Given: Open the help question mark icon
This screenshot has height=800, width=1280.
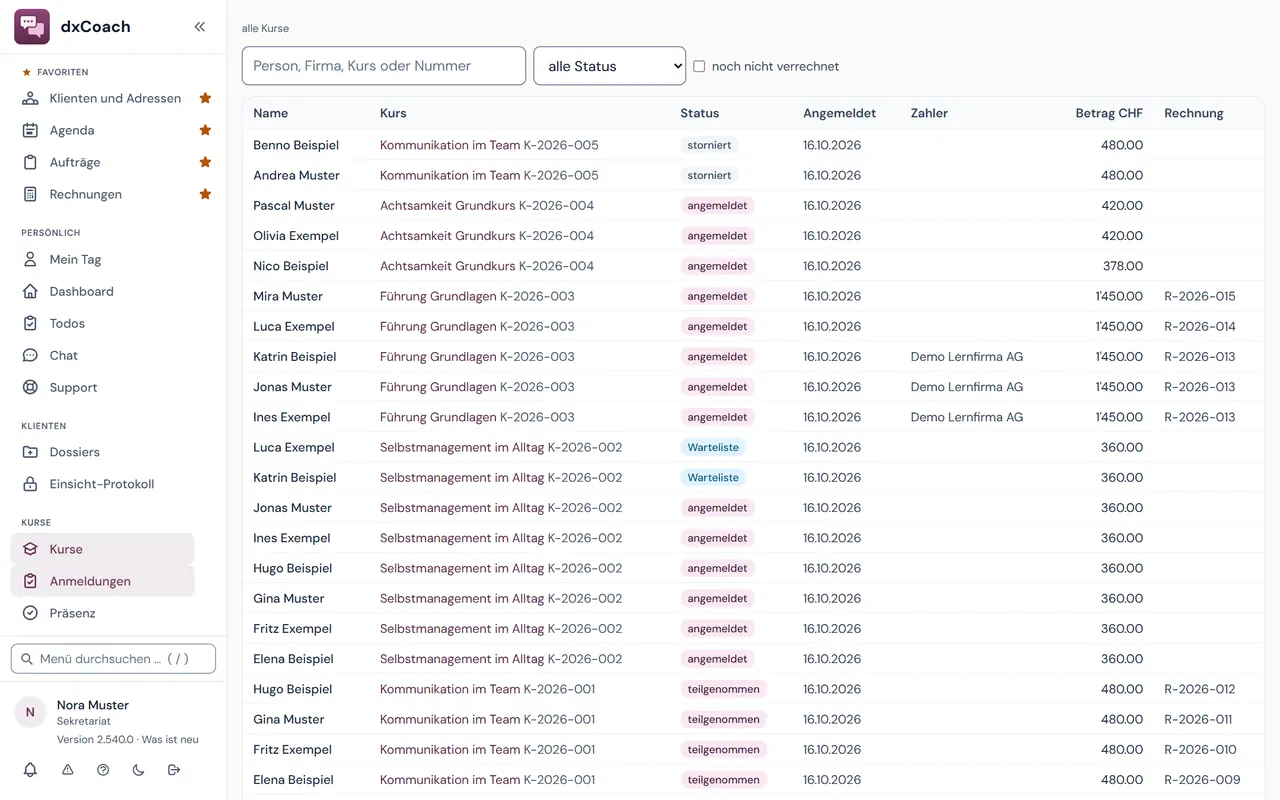Looking at the screenshot, I should tap(103, 770).
